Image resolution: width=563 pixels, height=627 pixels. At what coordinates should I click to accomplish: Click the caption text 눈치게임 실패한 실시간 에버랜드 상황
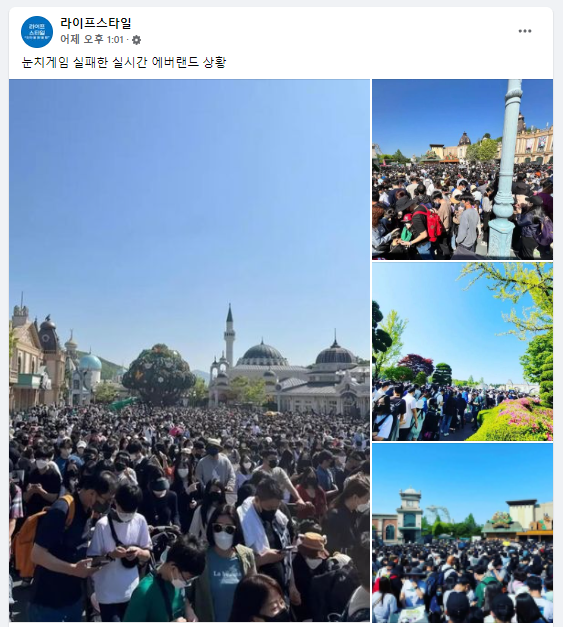click(124, 62)
